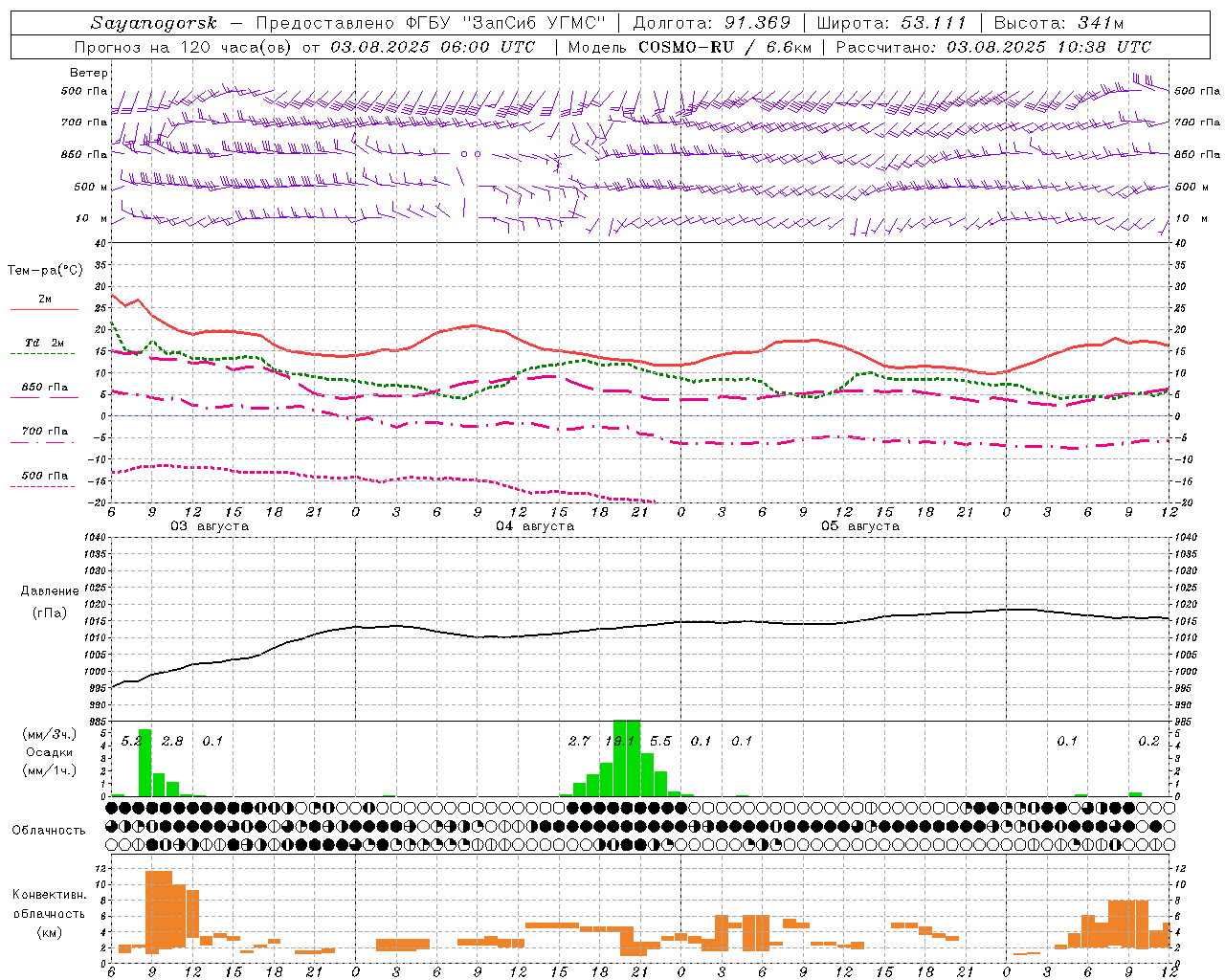Click the '04 августа' date label
1225x980 pixels.
(535, 526)
